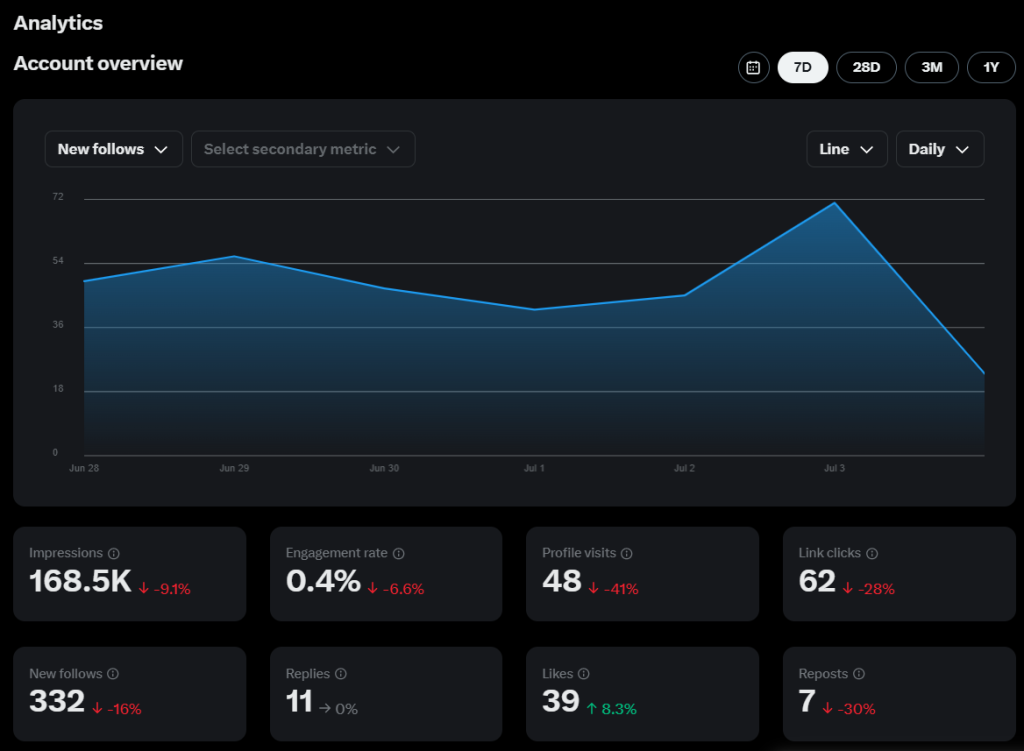Select the 3M time range tab

[931, 67]
